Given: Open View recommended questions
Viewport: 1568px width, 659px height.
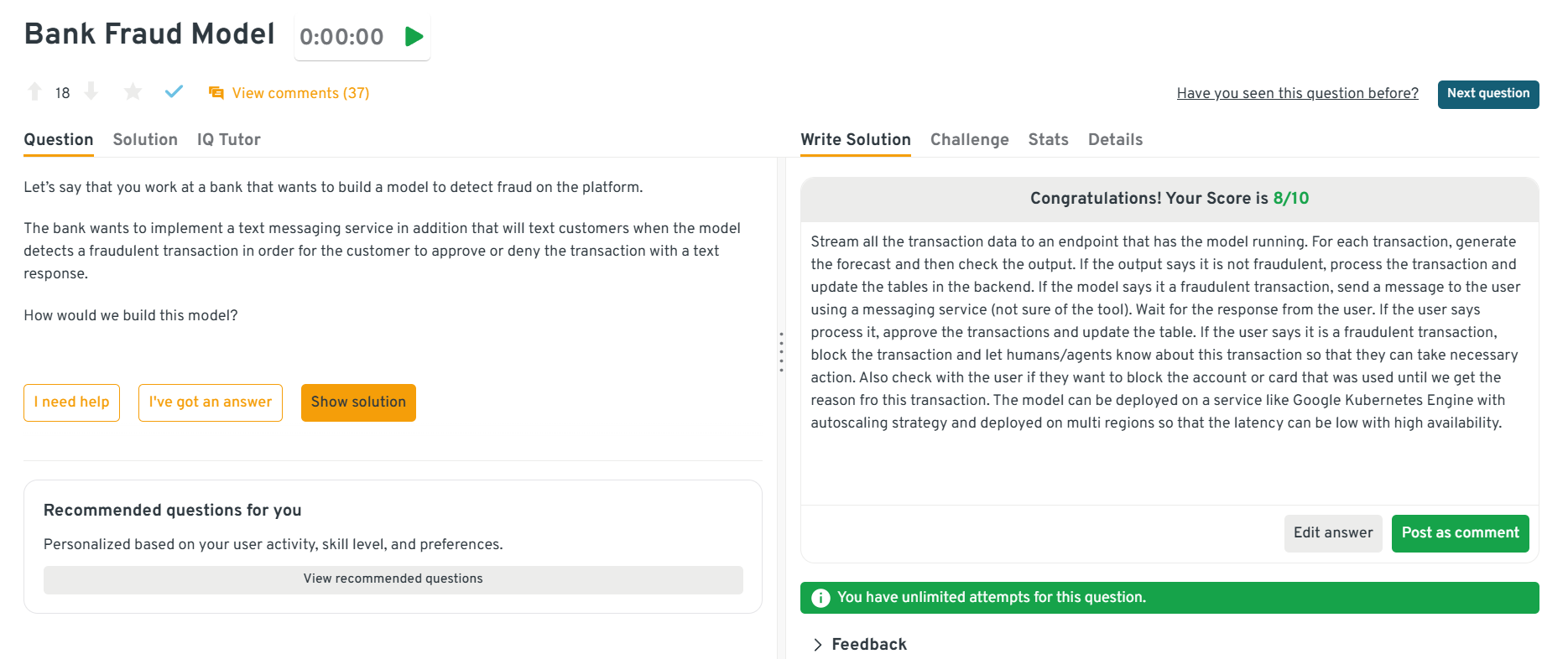Looking at the screenshot, I should pyautogui.click(x=393, y=579).
